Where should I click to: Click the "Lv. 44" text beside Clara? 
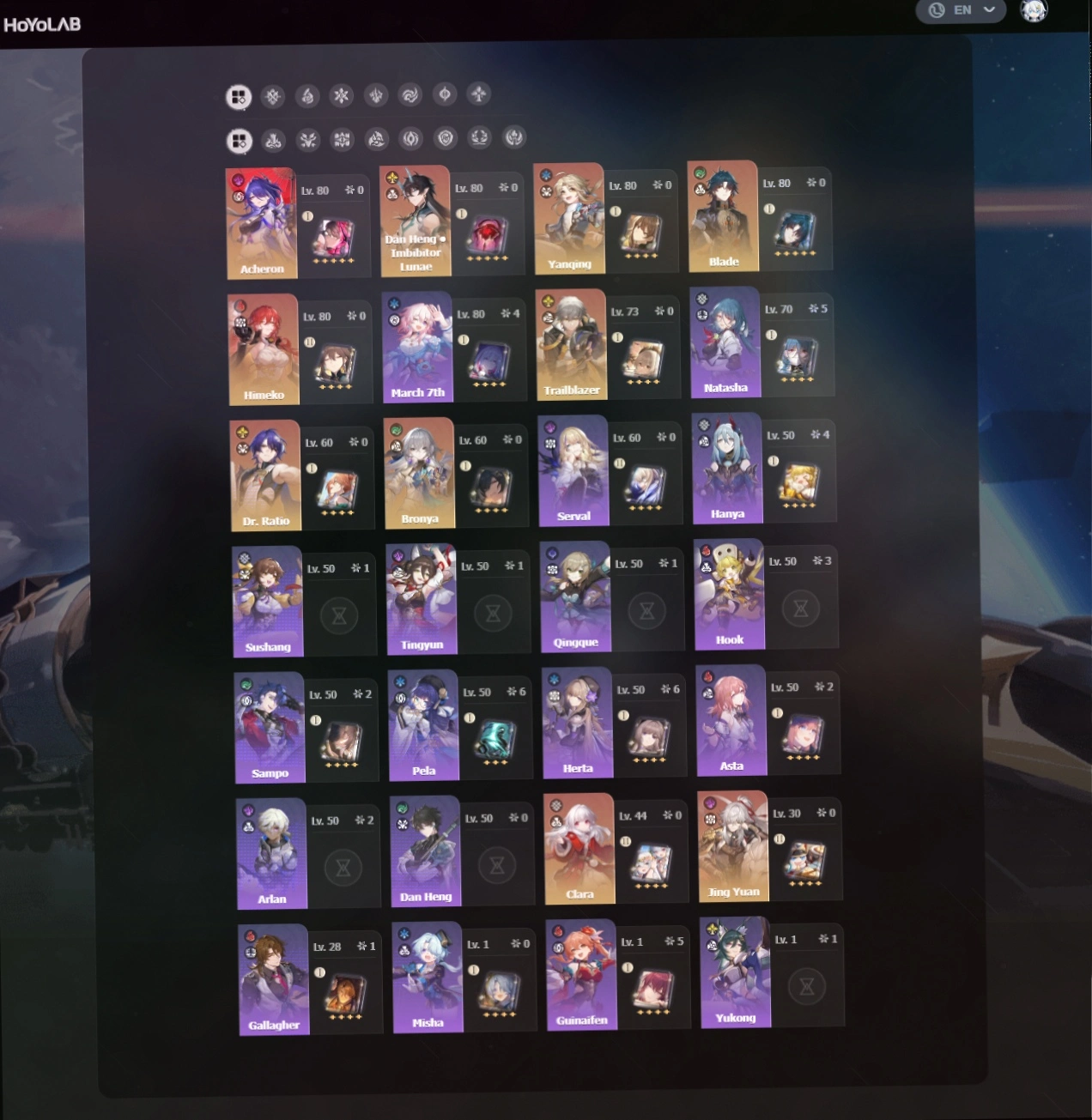tap(633, 816)
